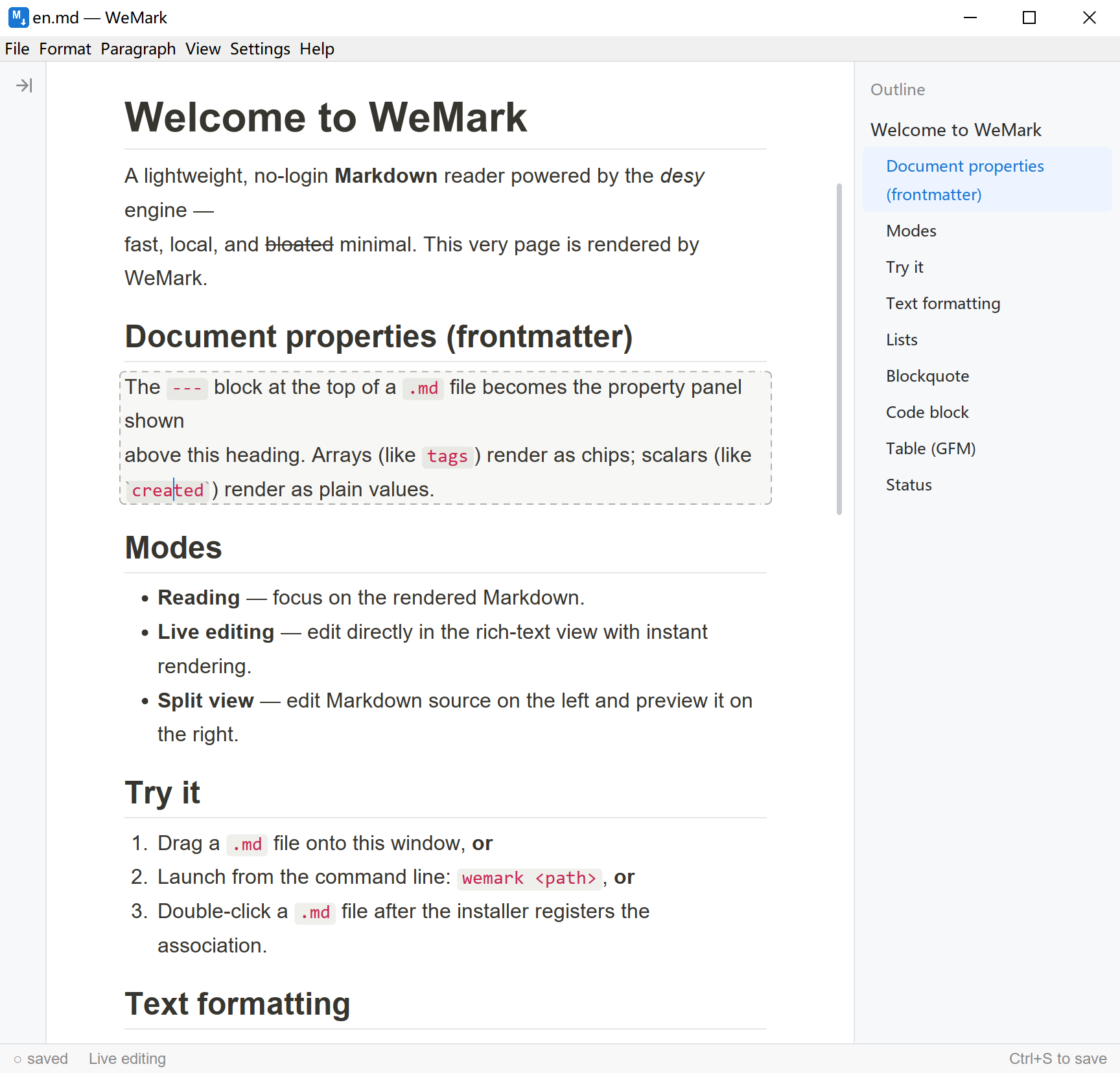Click the sidebar expand arrow icon

pyautogui.click(x=24, y=86)
